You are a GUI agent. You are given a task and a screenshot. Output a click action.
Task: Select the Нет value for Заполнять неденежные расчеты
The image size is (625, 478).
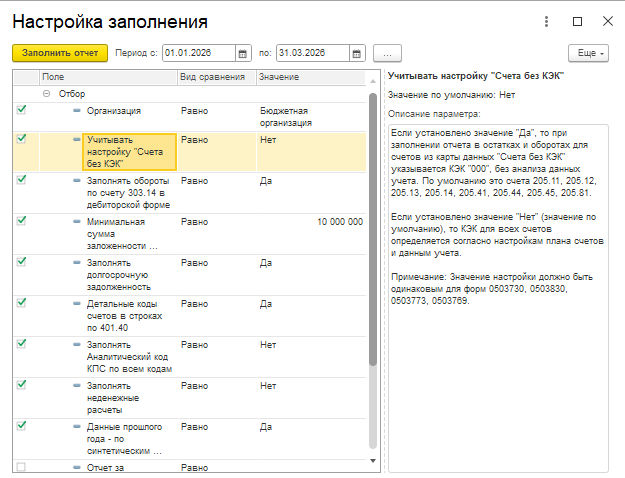point(268,386)
